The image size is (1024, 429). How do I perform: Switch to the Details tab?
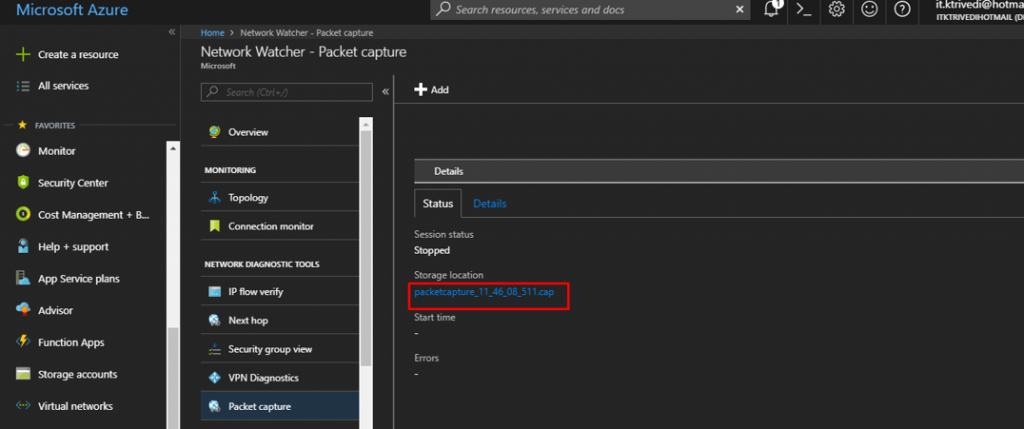tap(489, 203)
